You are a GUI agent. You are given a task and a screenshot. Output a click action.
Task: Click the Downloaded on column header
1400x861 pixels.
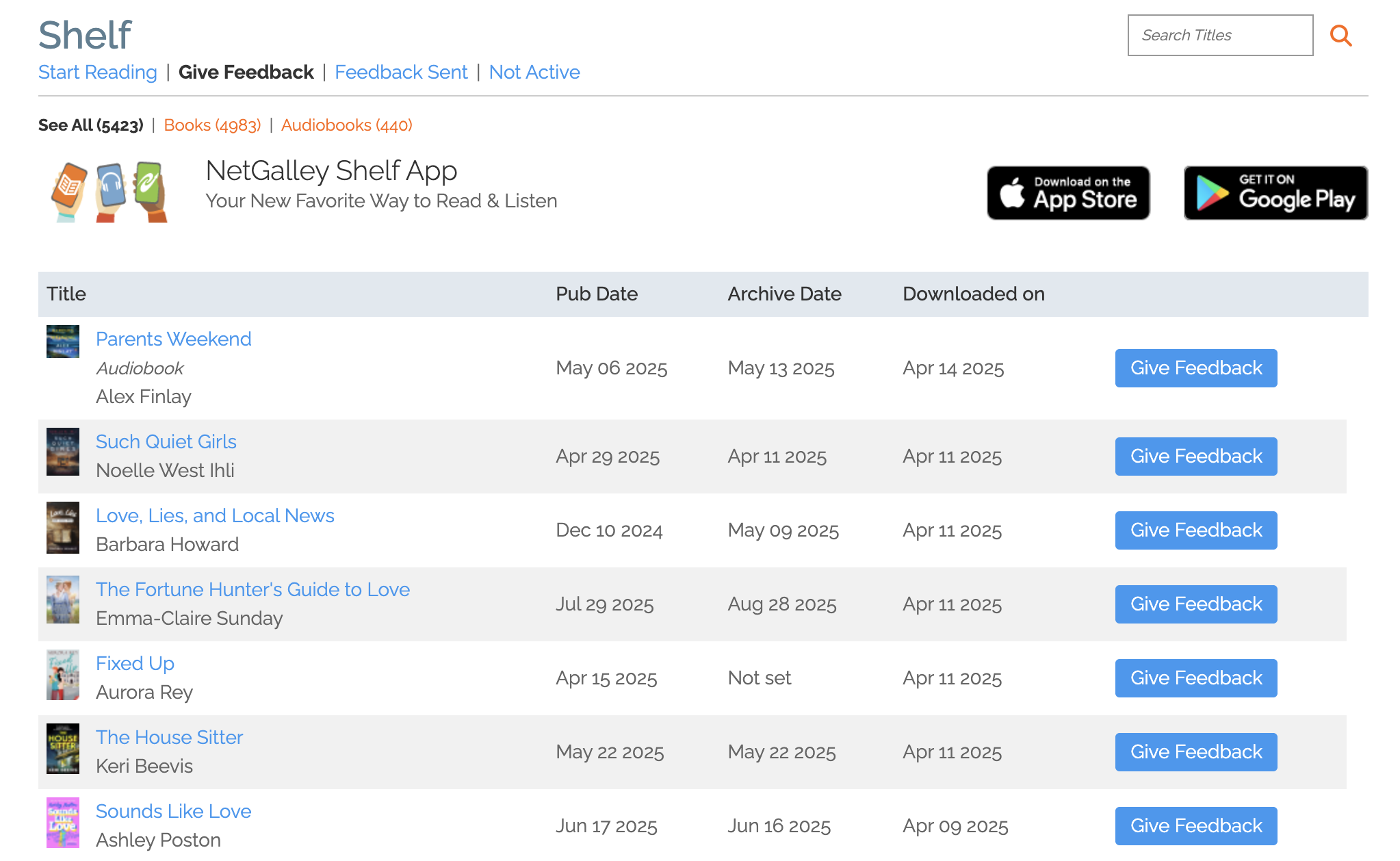tap(974, 294)
